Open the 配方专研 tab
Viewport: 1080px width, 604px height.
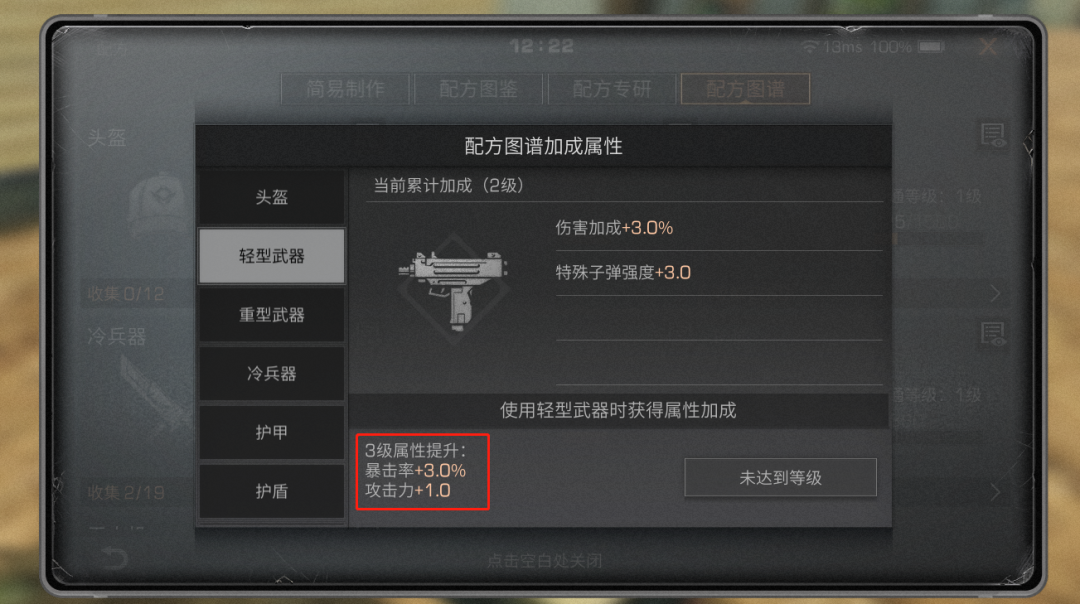click(612, 89)
